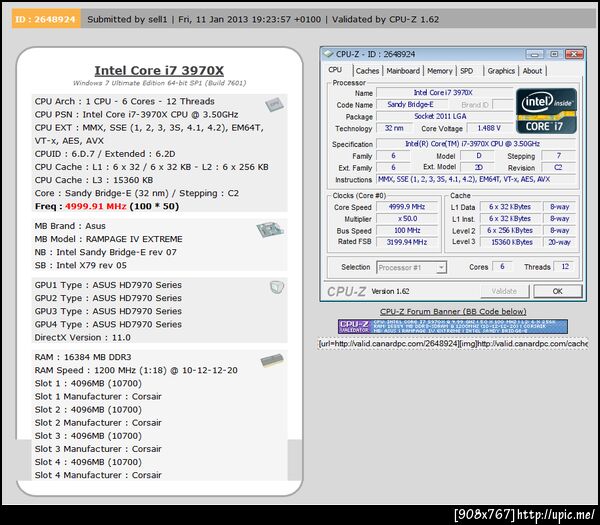Open the About tab
The image size is (600, 525).
pos(532,71)
